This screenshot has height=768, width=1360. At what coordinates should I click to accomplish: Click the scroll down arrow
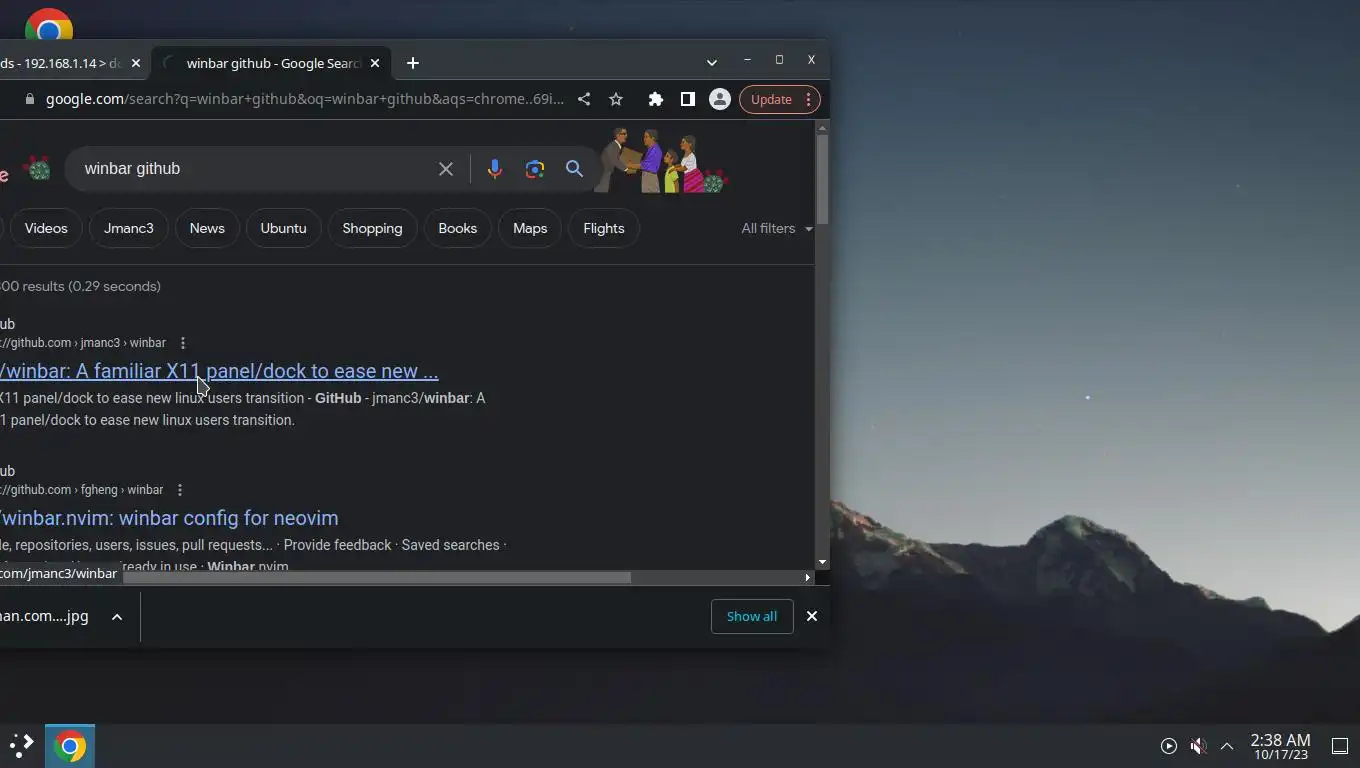click(x=822, y=563)
